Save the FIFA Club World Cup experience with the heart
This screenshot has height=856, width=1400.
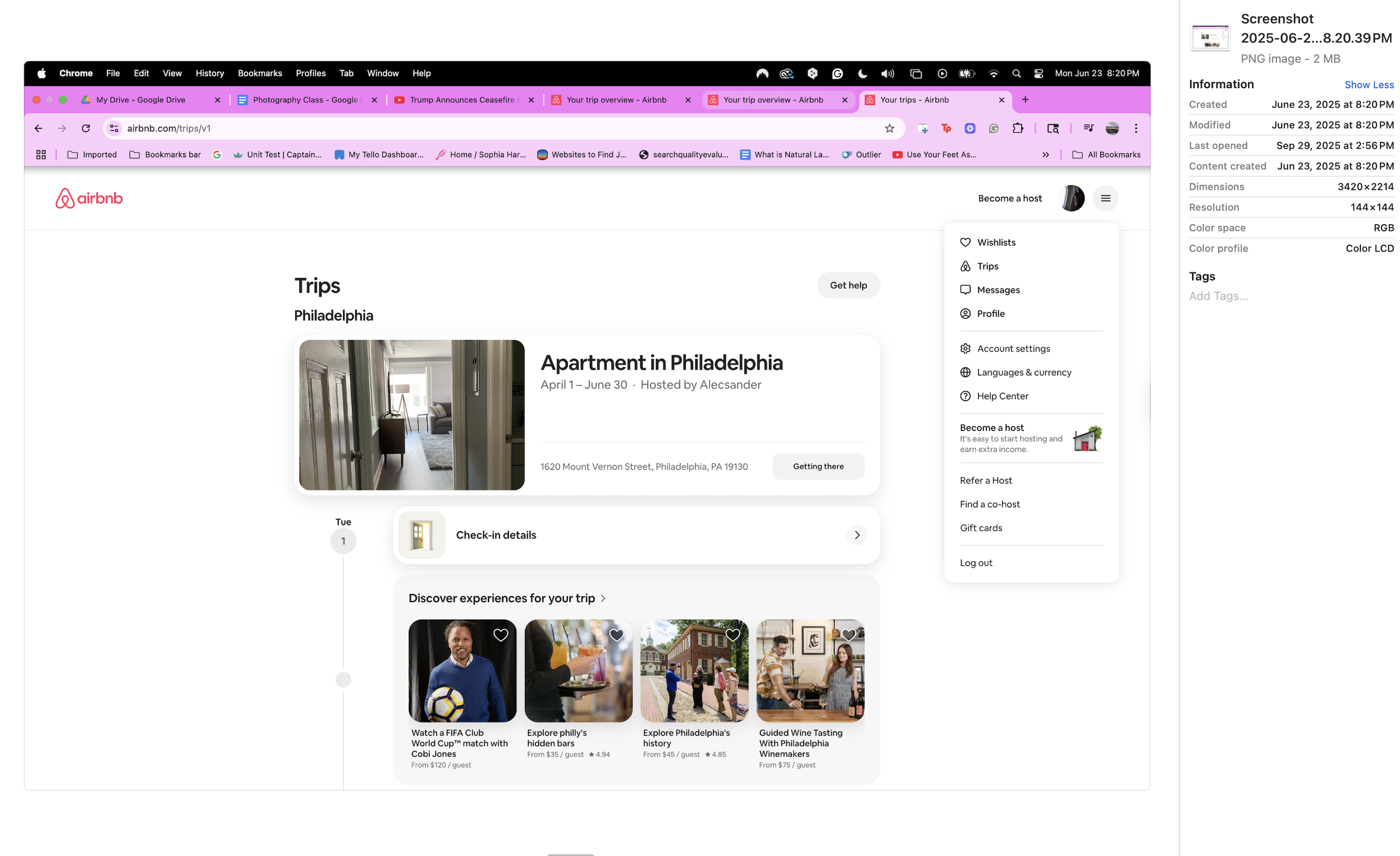(x=500, y=635)
